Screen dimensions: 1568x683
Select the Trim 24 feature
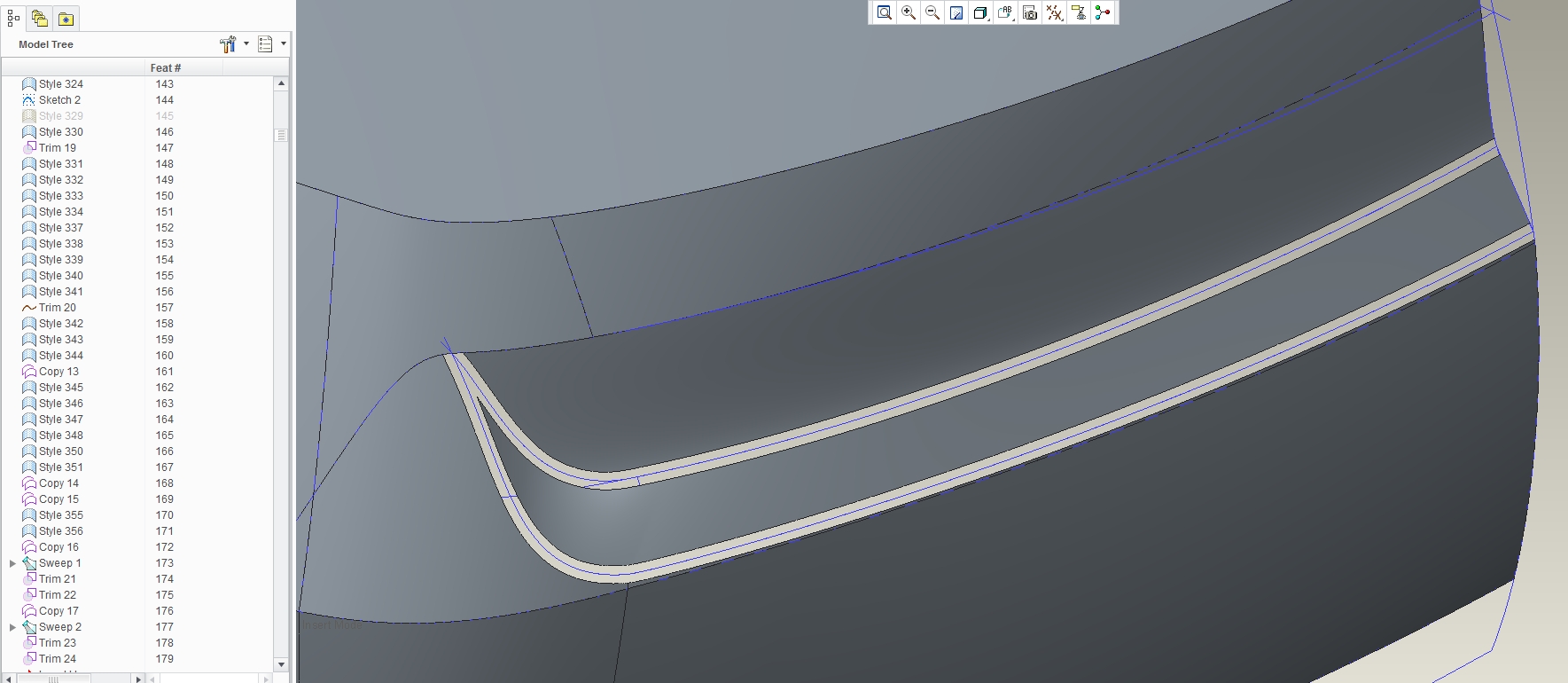[x=58, y=659]
